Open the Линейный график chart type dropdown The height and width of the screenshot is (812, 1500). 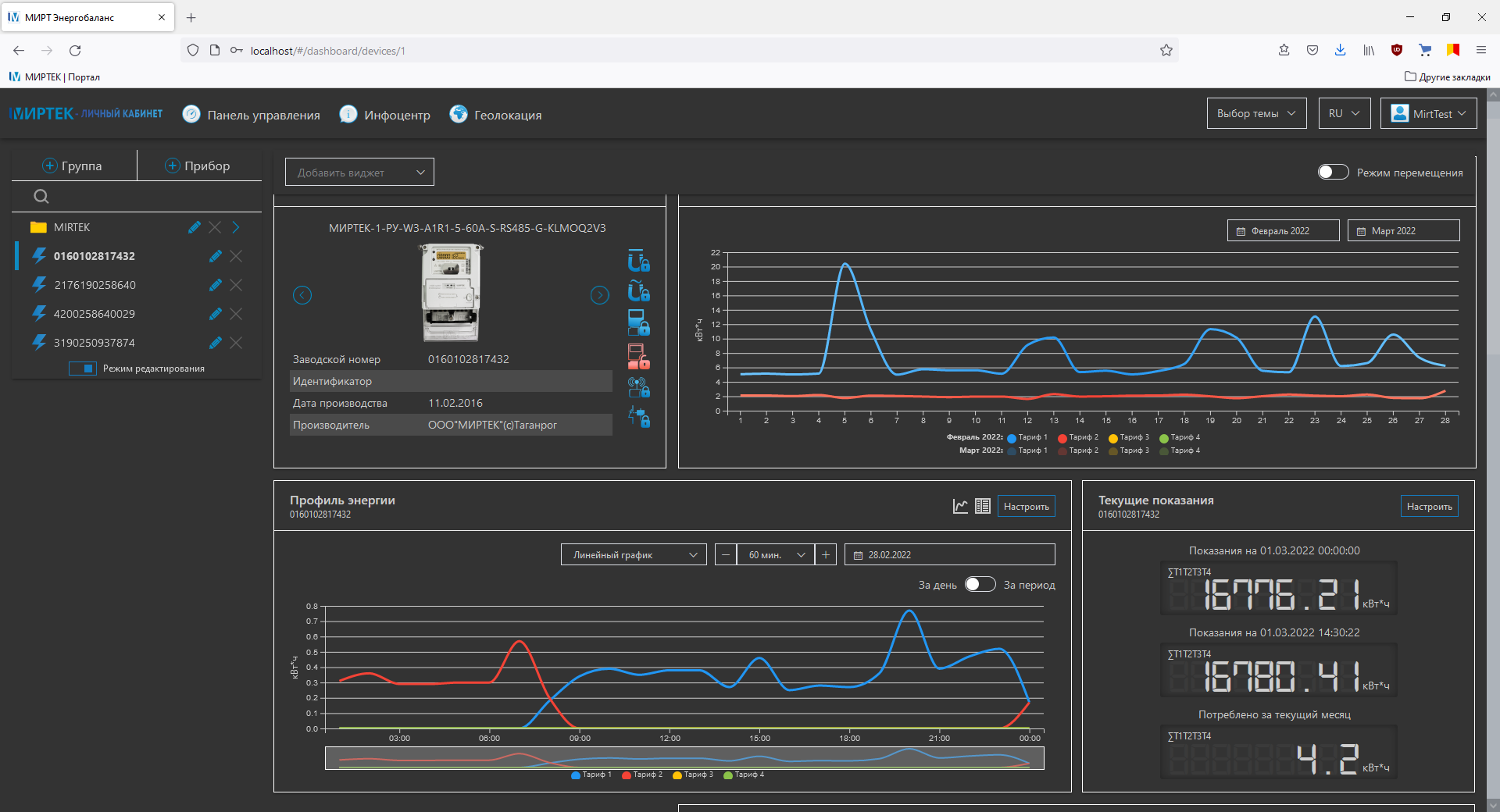pos(634,554)
